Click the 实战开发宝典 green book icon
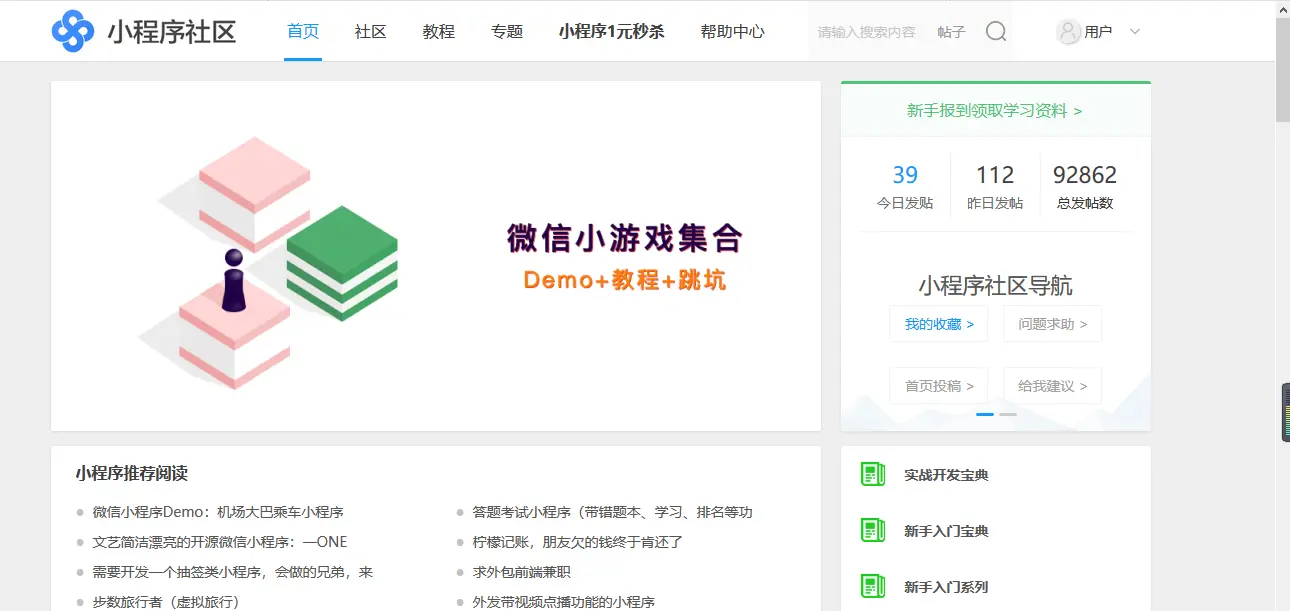The image size is (1290, 611). point(873,475)
